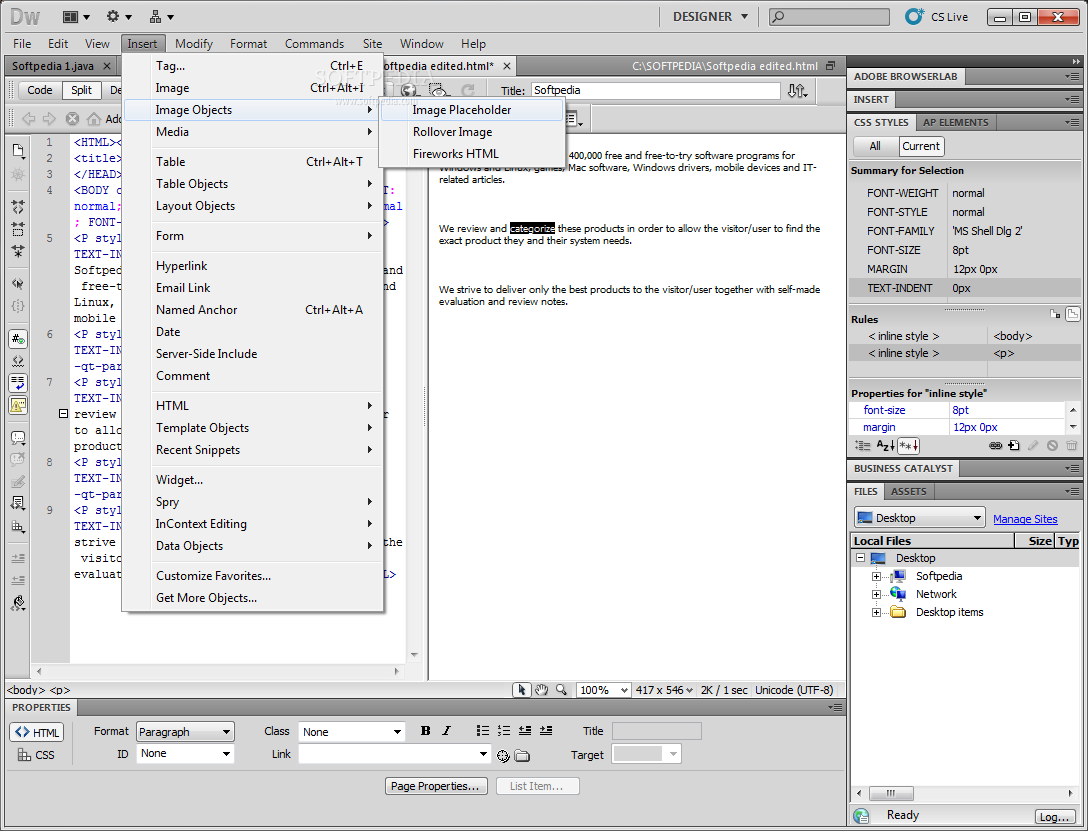Open the 100% zoom level dropdown

604,690
